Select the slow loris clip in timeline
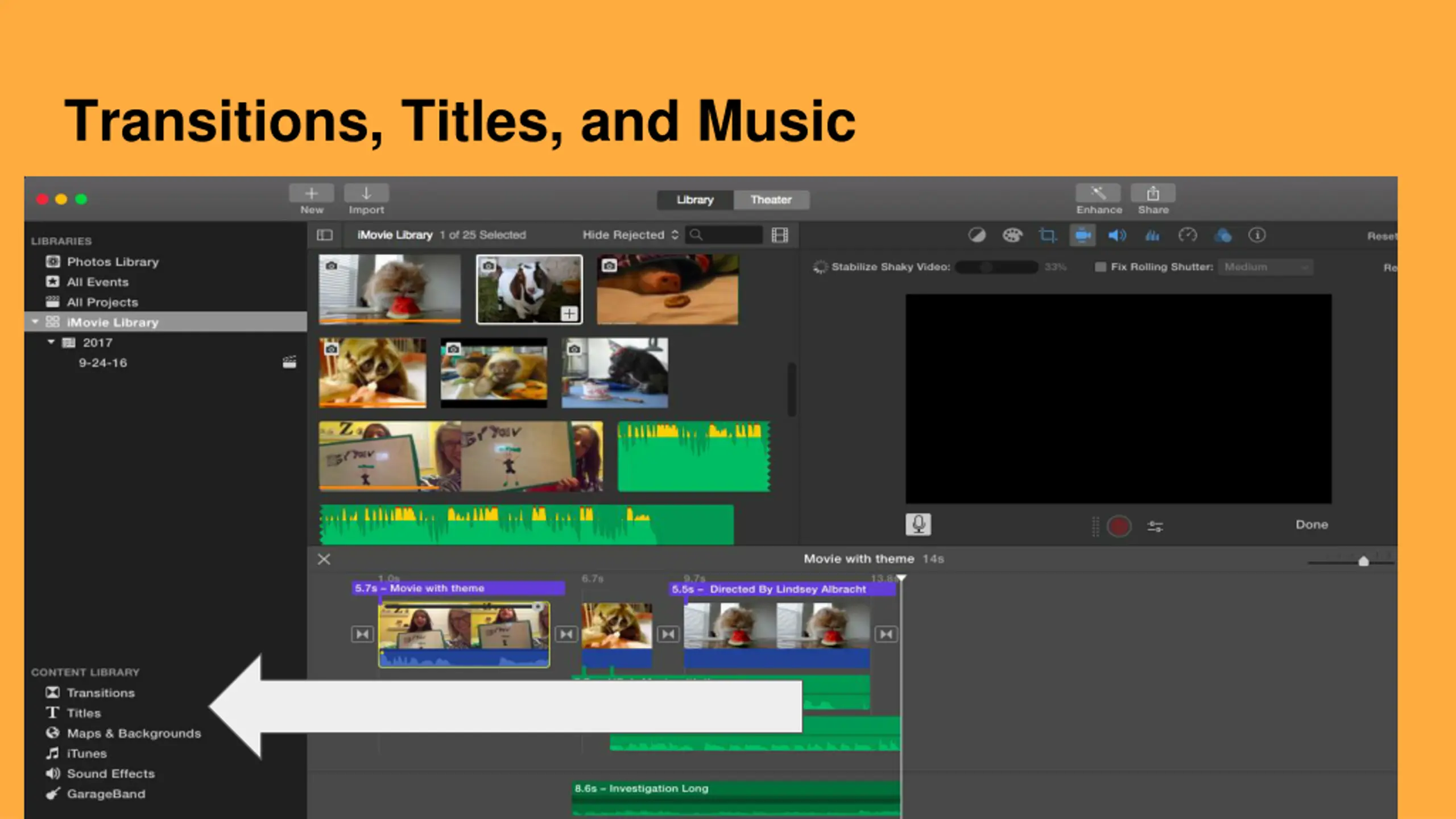The height and width of the screenshot is (819, 1456). point(617,635)
